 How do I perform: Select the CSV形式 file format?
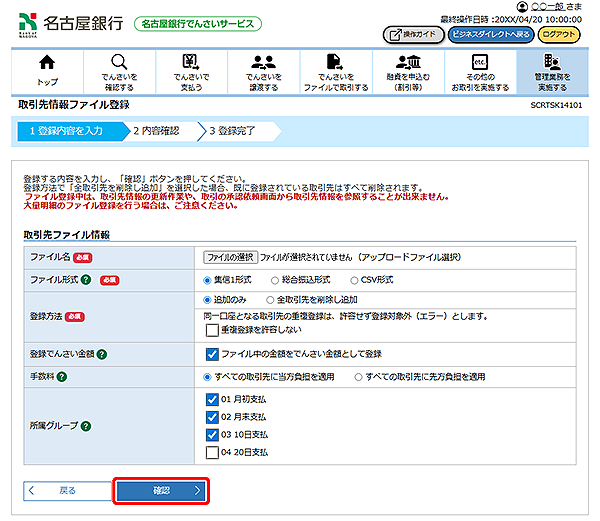coord(357,280)
